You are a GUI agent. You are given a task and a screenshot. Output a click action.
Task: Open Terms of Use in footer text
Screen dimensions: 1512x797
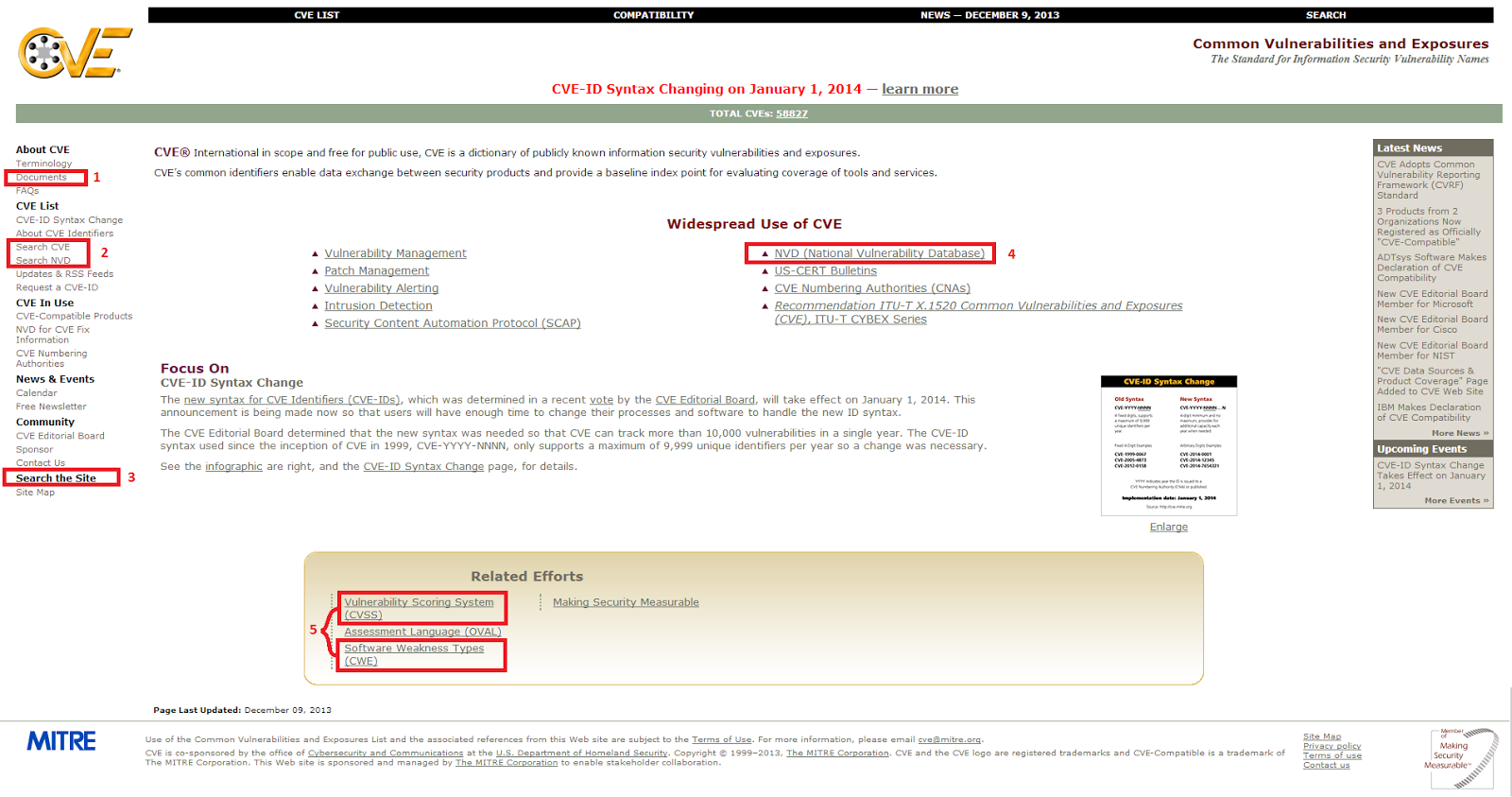pyautogui.click(x=722, y=740)
